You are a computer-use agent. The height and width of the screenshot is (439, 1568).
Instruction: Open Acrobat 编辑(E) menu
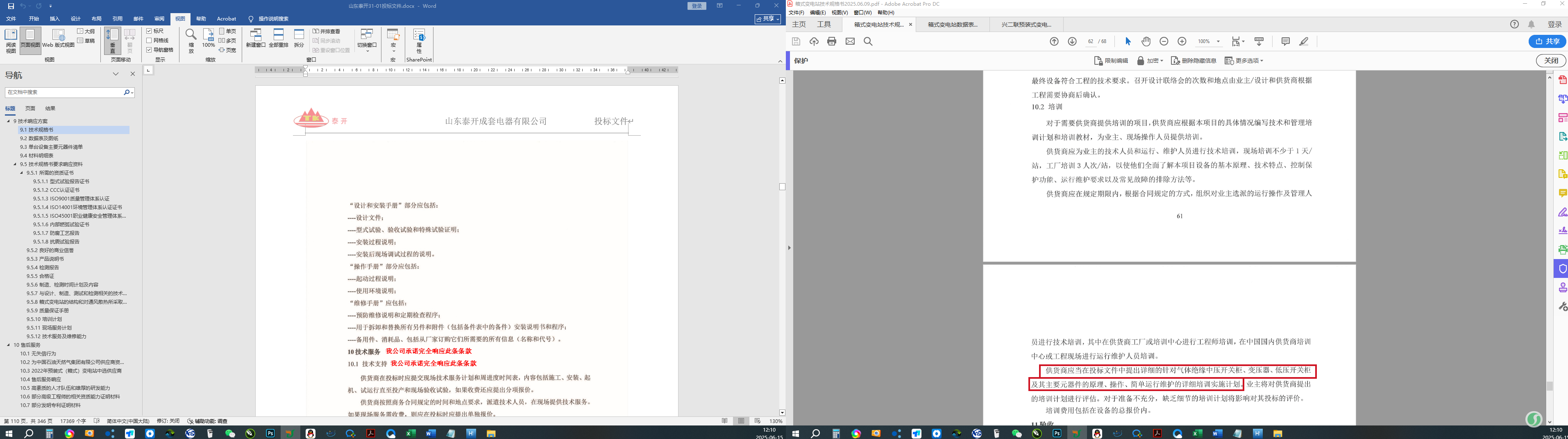click(x=818, y=13)
